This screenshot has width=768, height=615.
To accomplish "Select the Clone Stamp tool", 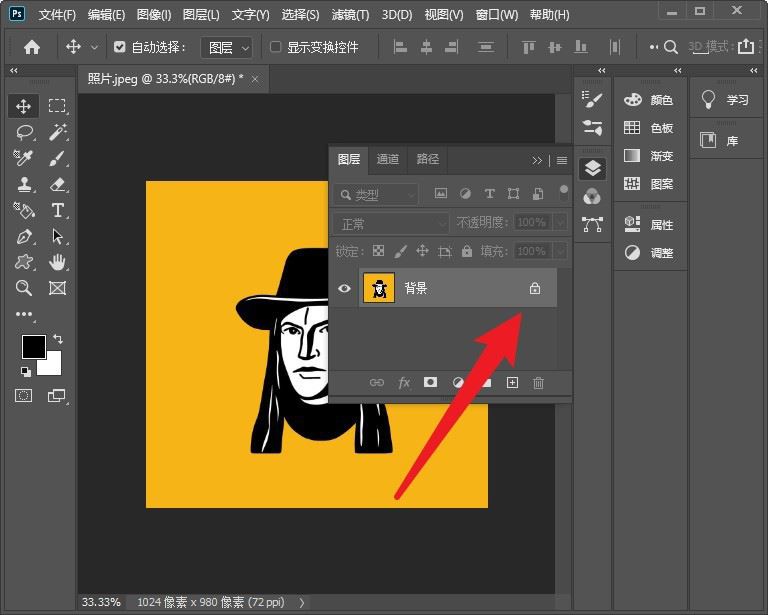I will point(24,185).
